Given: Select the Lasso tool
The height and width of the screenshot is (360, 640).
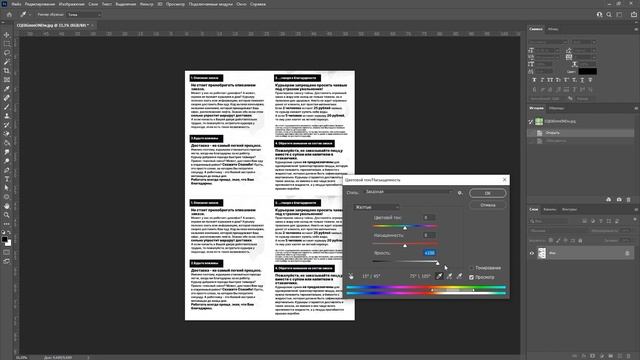Looking at the screenshot, I should point(7,53).
